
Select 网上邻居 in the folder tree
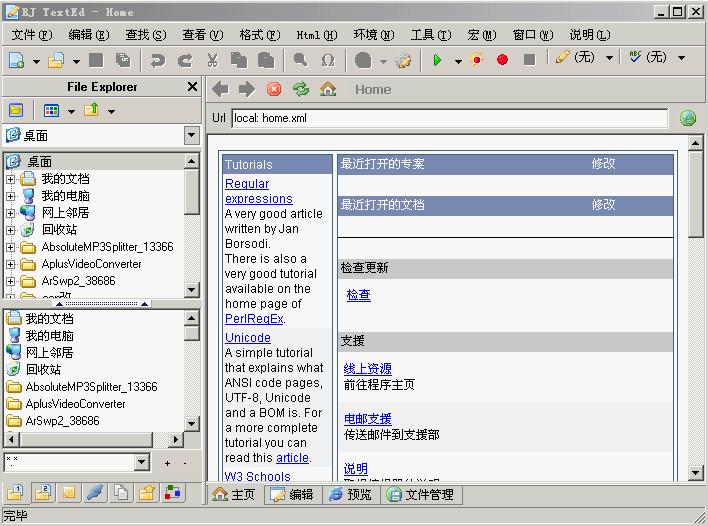coord(65,213)
